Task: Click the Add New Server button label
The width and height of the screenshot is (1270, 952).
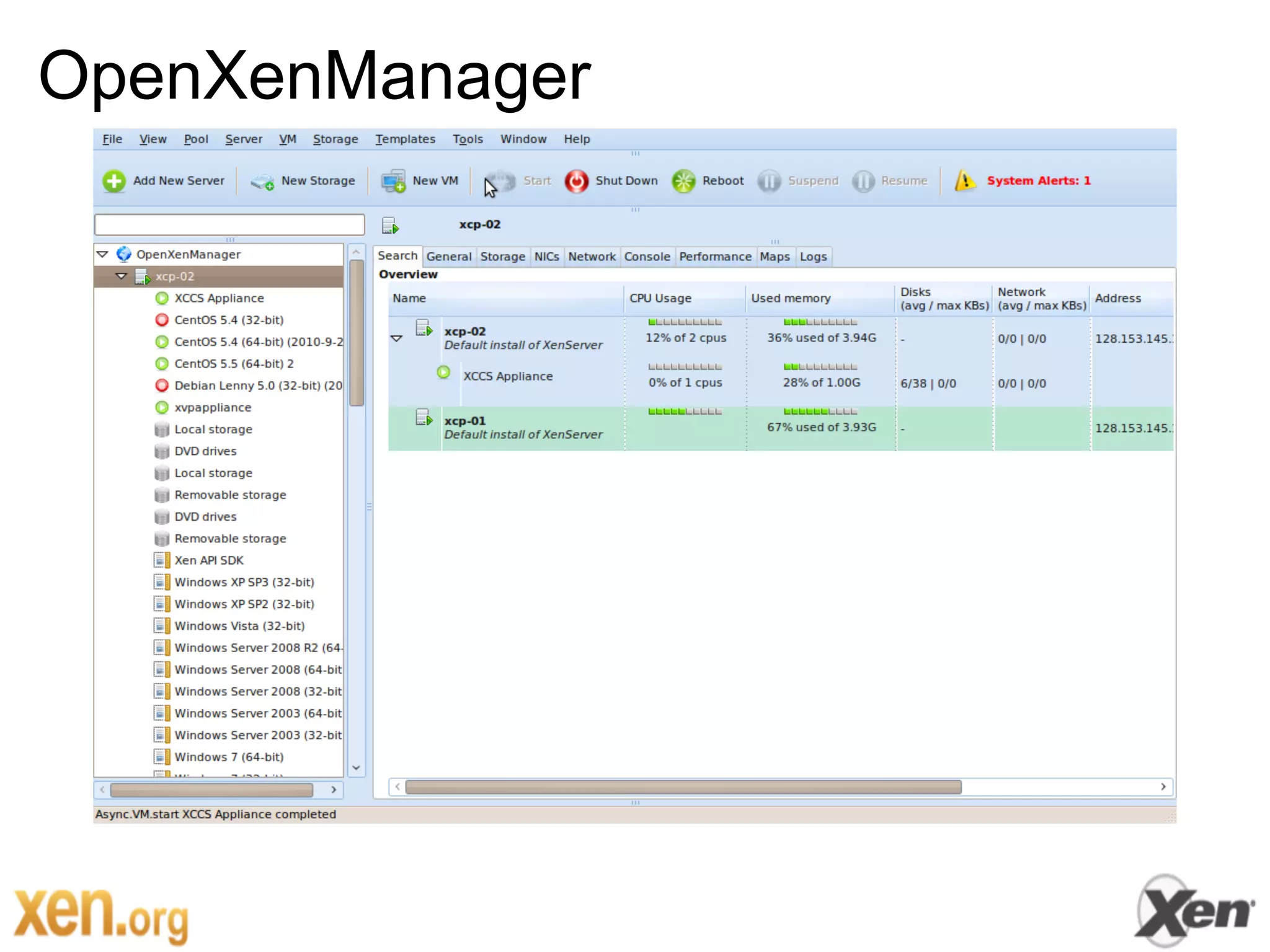Action: click(179, 180)
